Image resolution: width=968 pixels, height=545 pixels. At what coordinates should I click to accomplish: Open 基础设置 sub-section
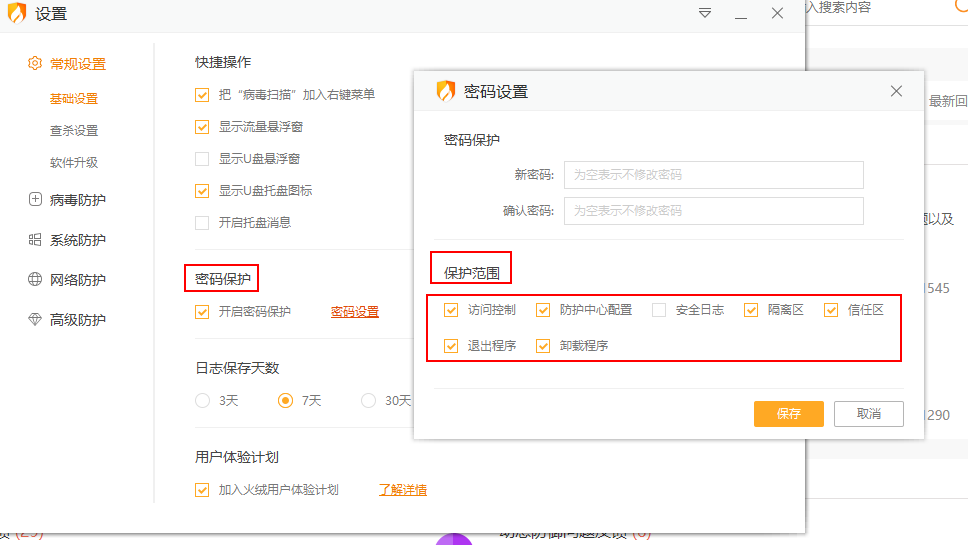point(74,98)
